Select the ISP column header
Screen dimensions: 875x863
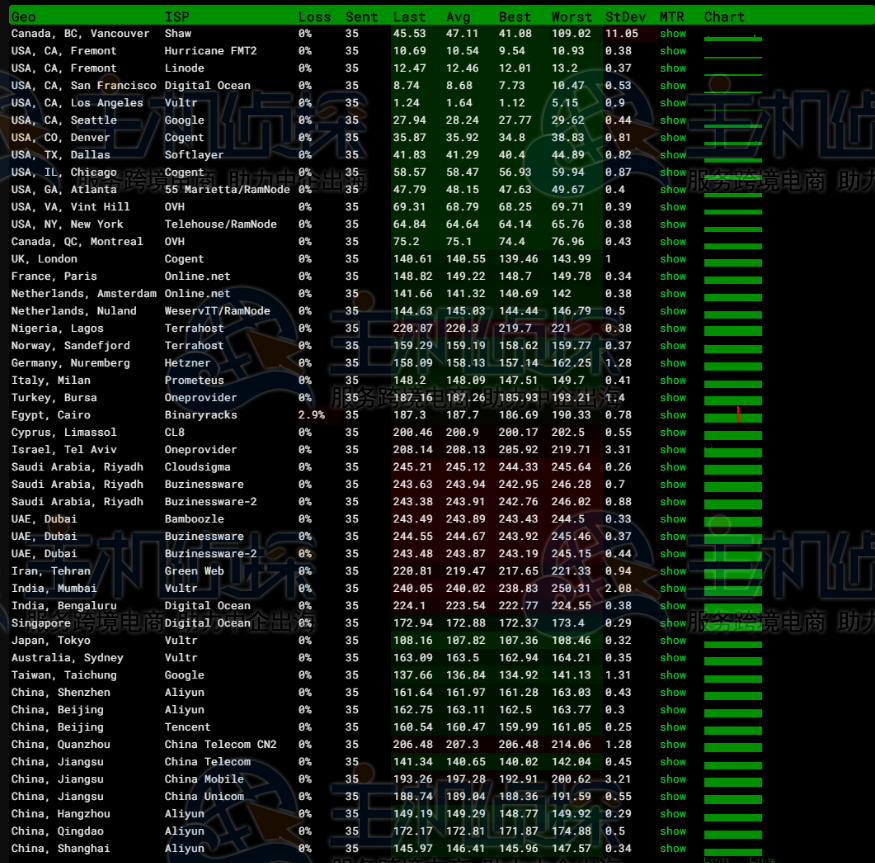(x=176, y=17)
